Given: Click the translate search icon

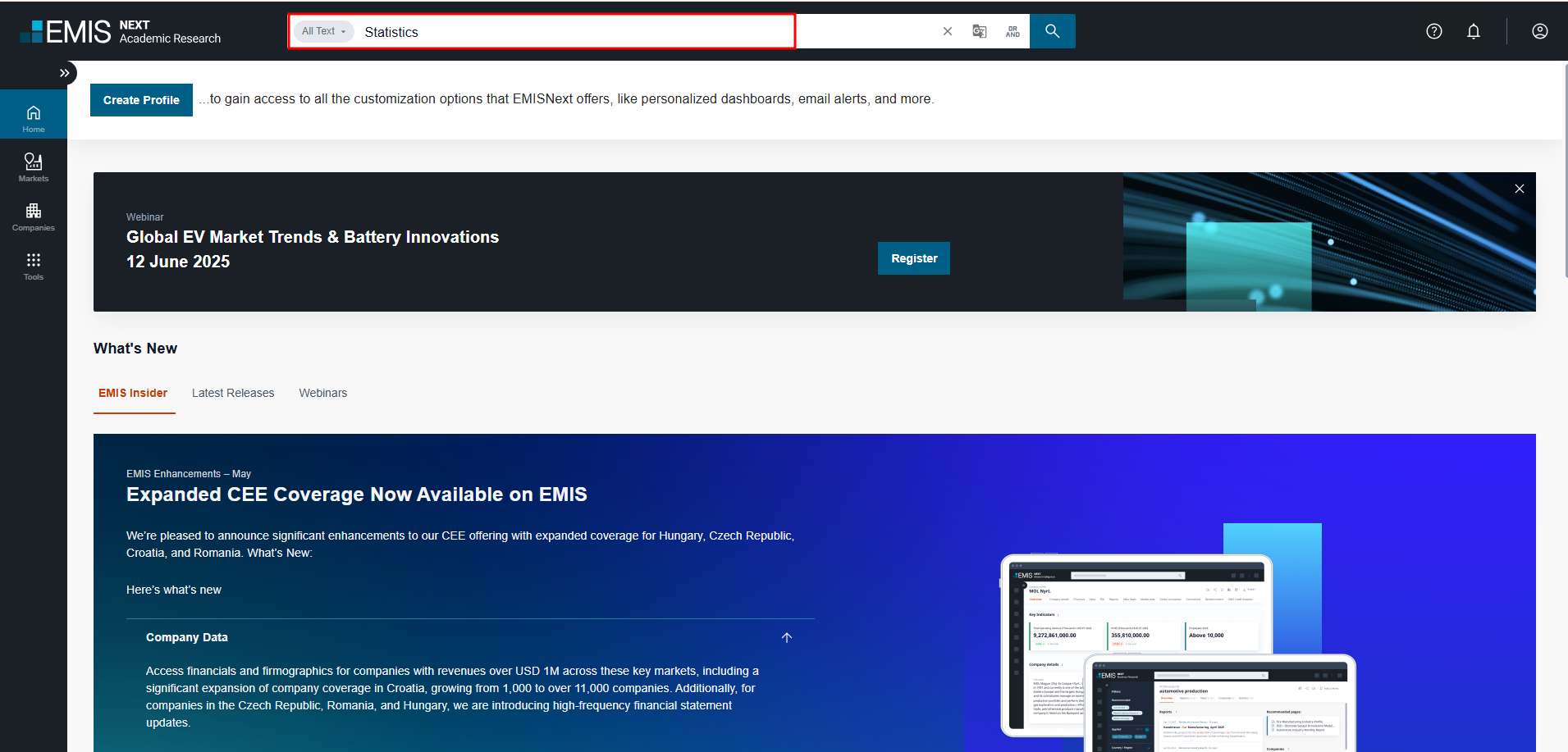Looking at the screenshot, I should [980, 31].
